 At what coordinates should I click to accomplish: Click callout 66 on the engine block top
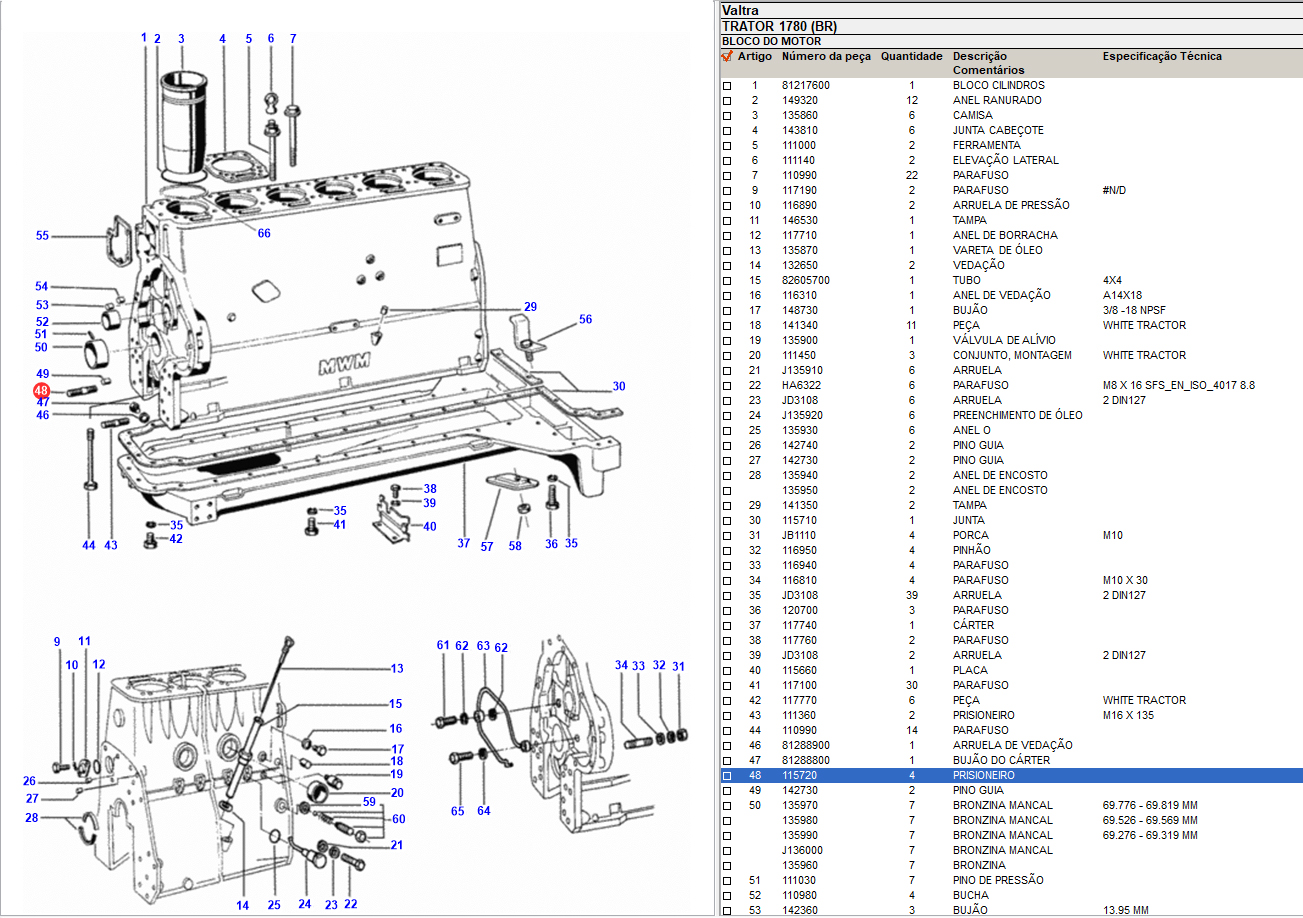click(x=264, y=234)
